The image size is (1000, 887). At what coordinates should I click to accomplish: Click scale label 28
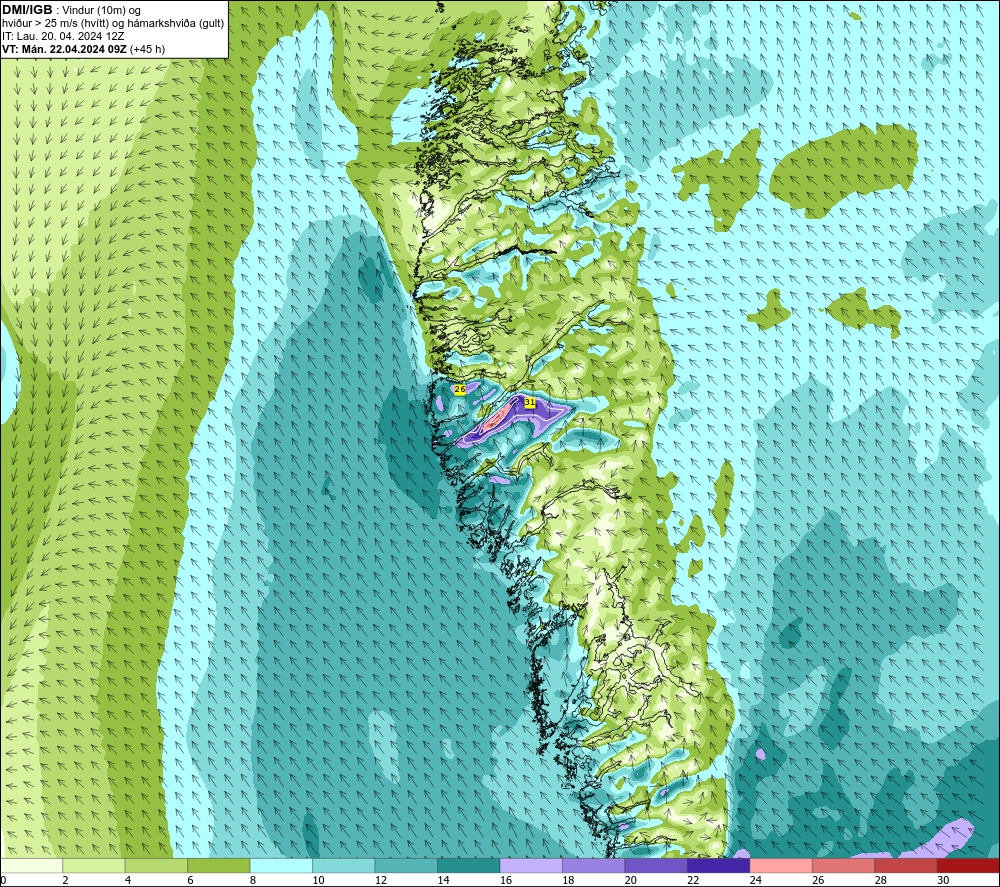[x=881, y=880]
